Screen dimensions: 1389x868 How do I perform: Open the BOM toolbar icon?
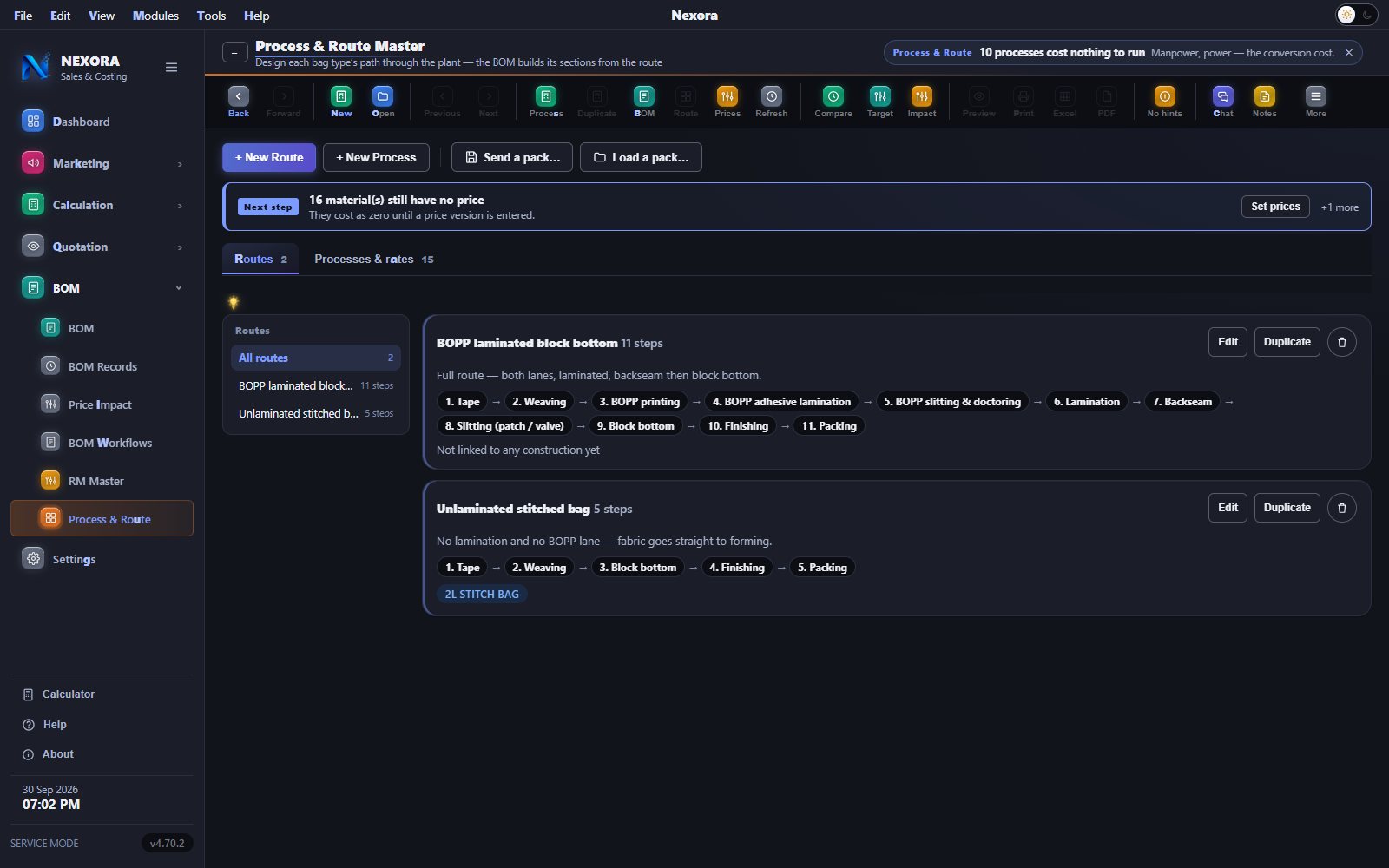click(644, 102)
